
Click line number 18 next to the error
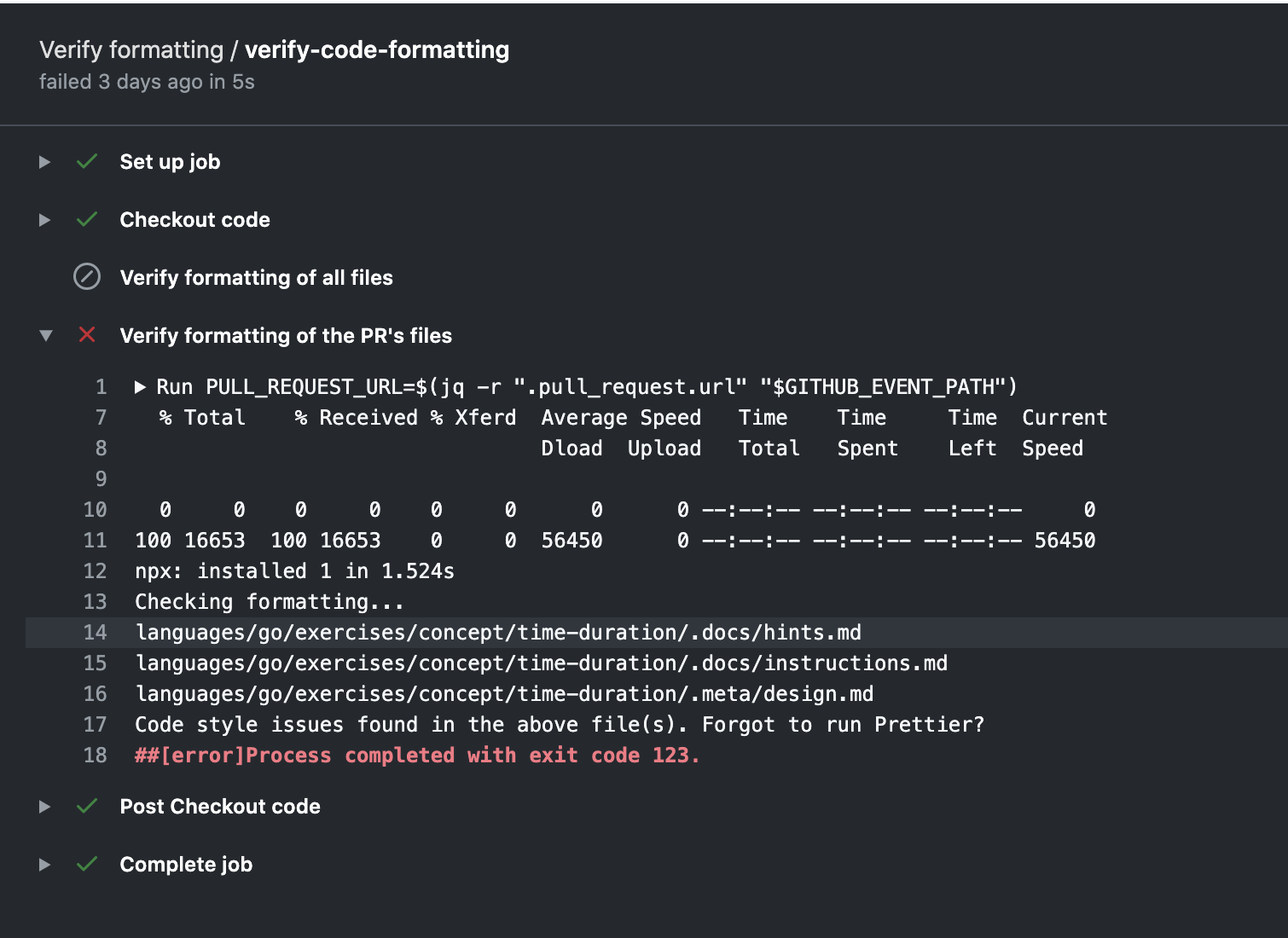click(95, 755)
